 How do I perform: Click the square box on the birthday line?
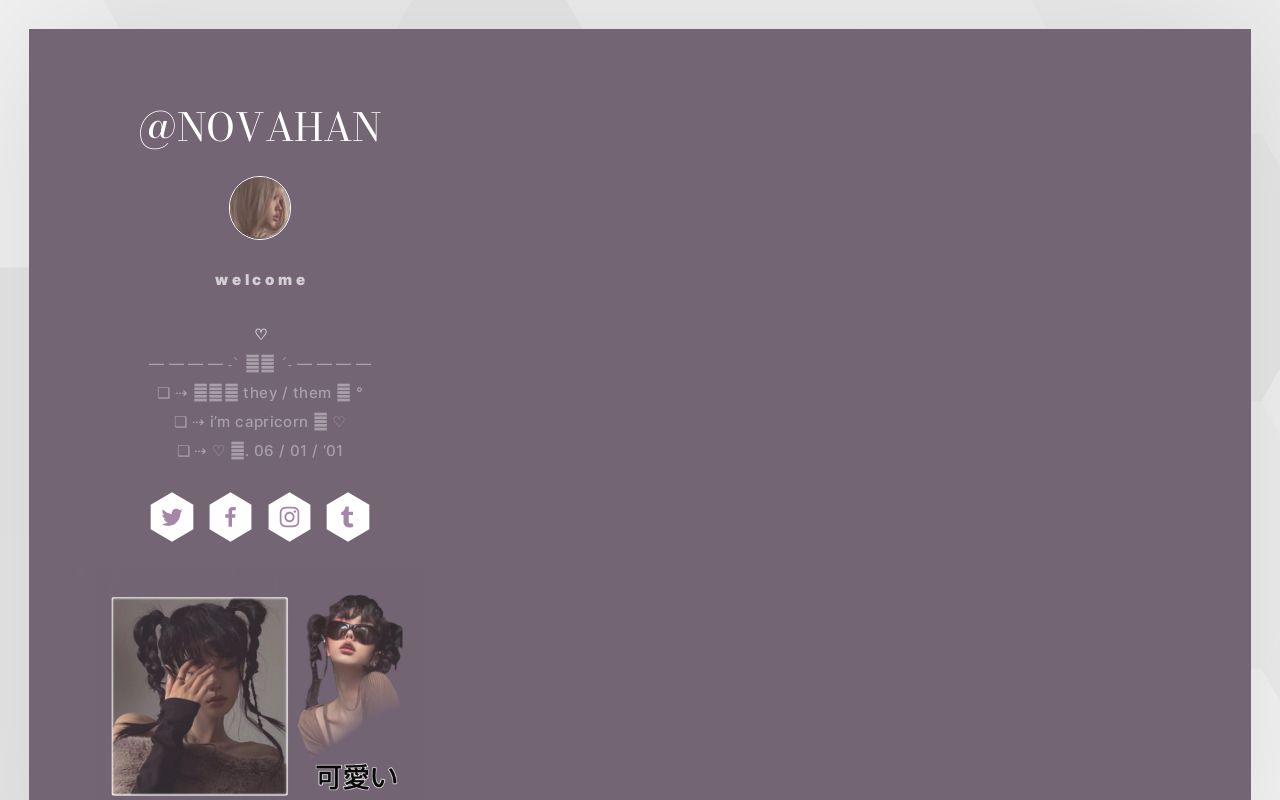coord(184,451)
